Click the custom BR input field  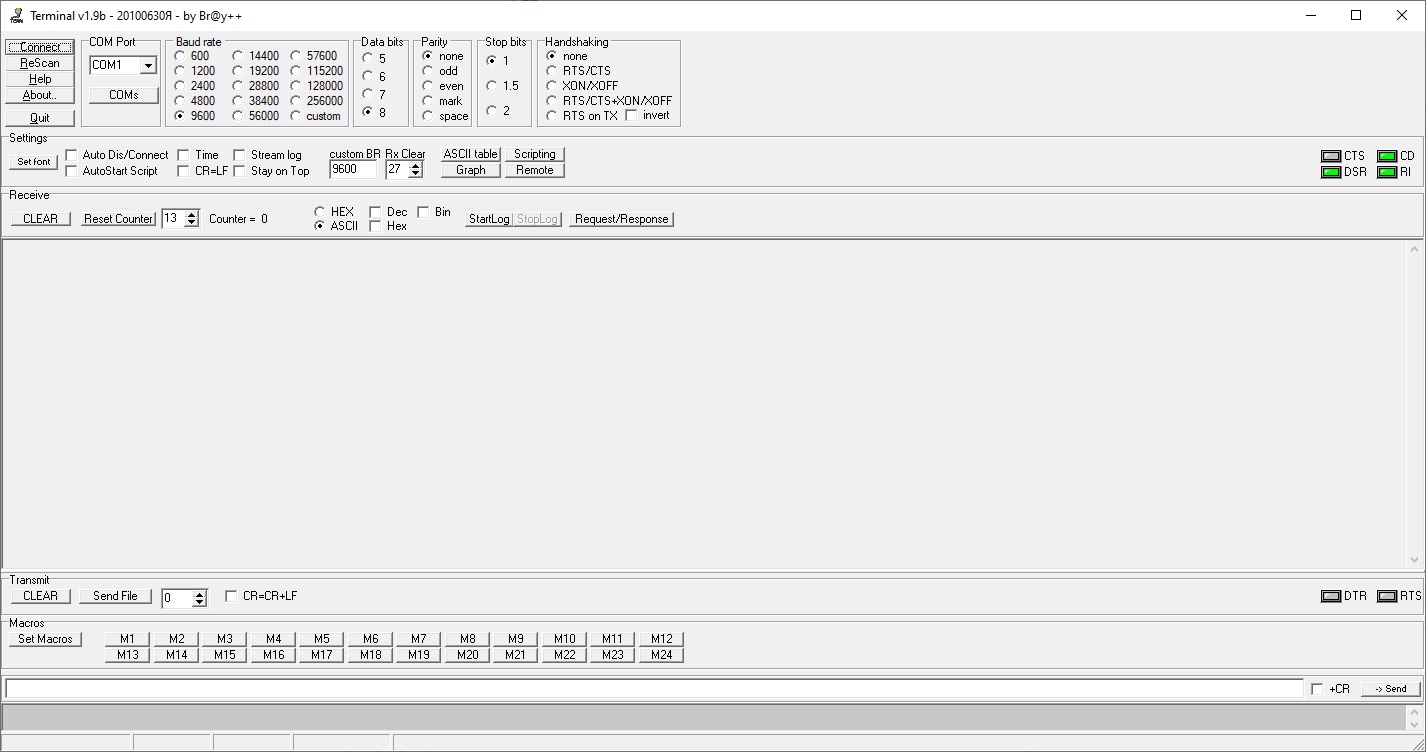point(353,170)
